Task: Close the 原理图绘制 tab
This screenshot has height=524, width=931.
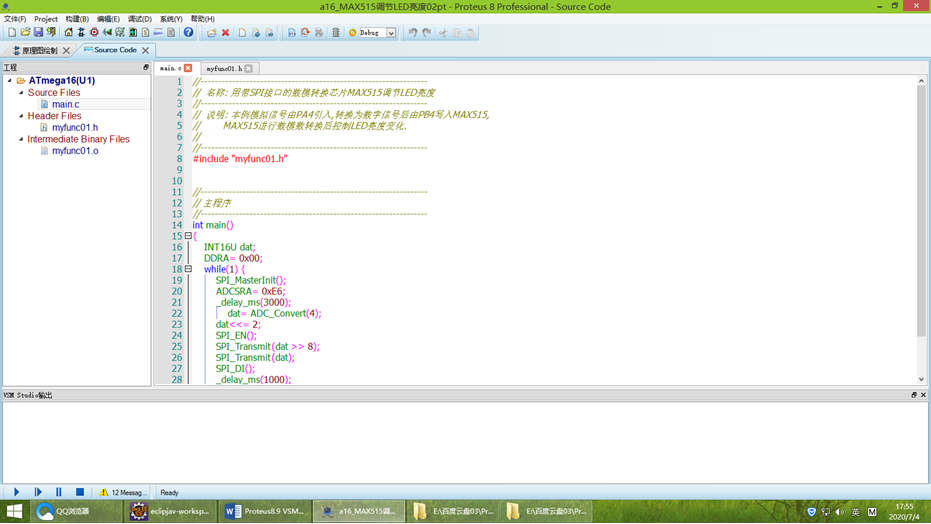Action: (66, 50)
